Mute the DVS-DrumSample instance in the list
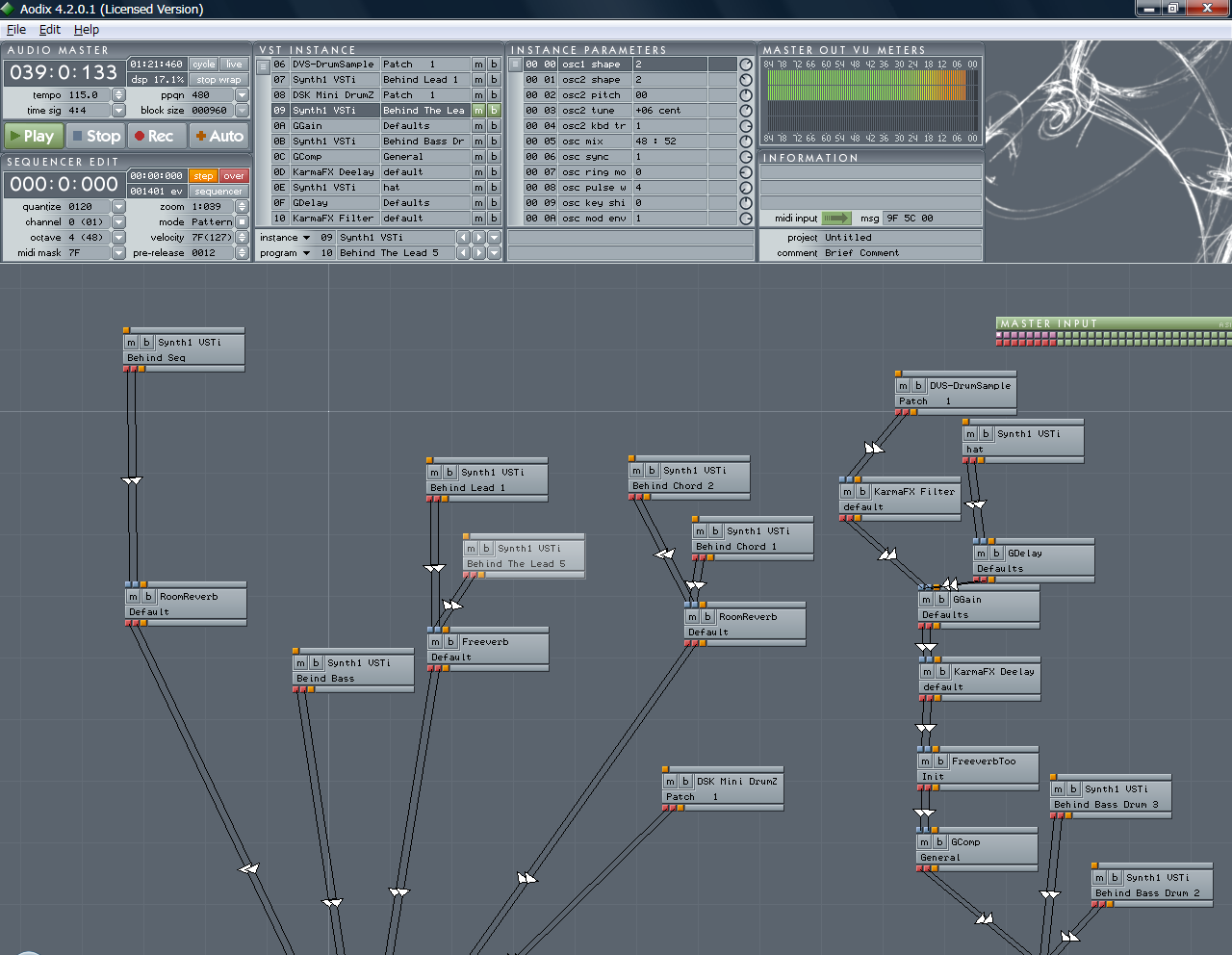 478,65
